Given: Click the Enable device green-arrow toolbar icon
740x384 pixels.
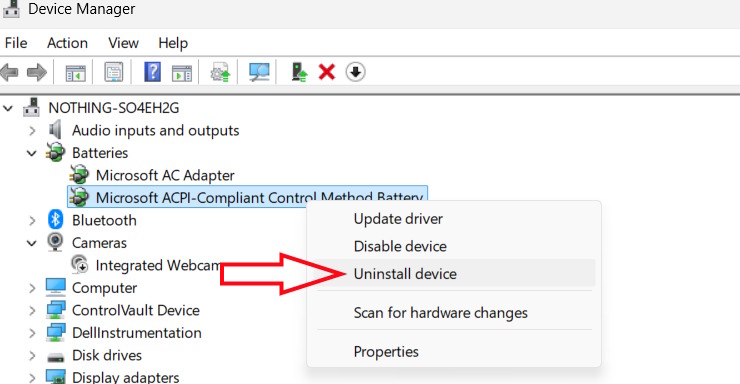Looking at the screenshot, I should point(299,72).
